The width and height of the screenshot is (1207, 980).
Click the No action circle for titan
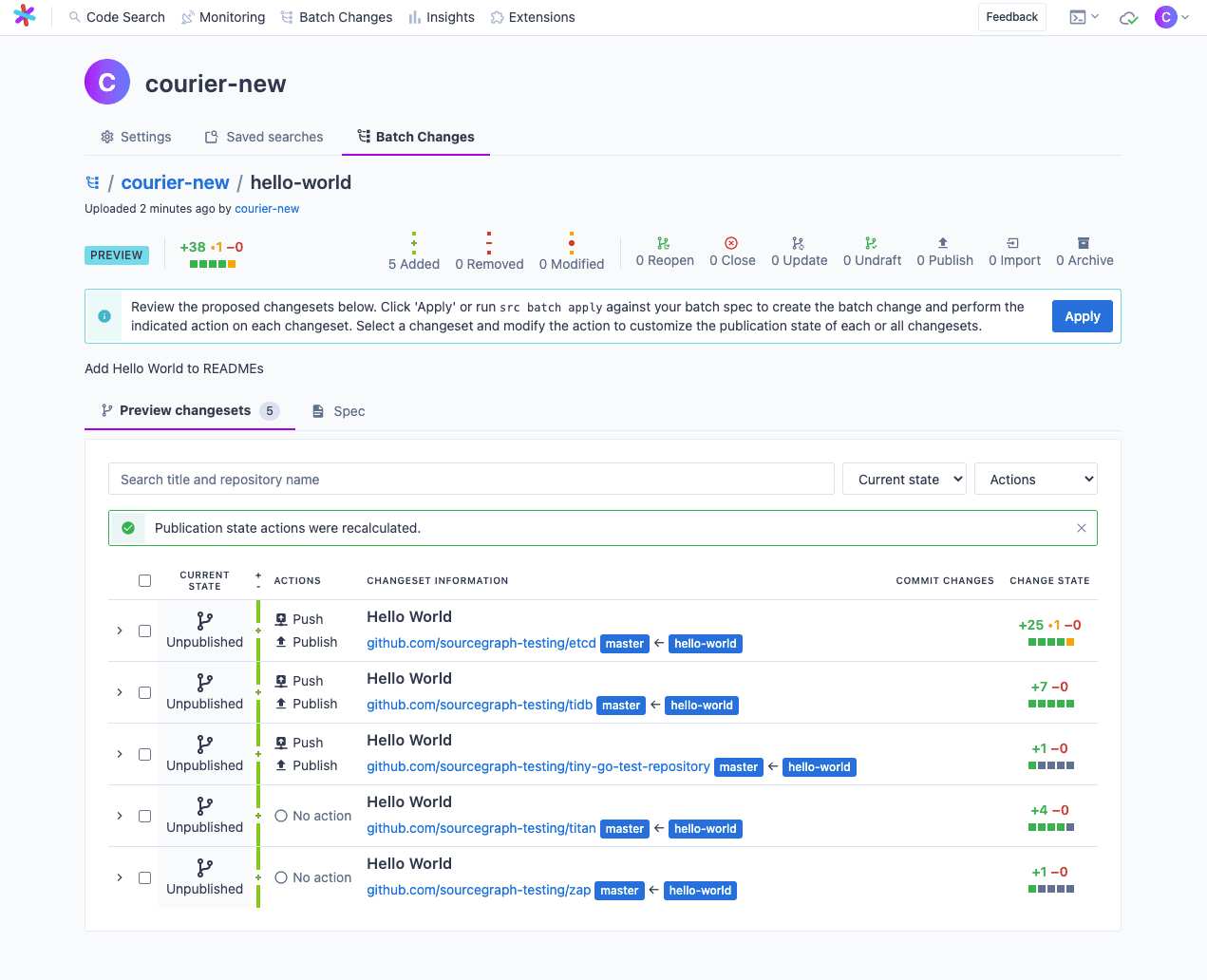281,816
